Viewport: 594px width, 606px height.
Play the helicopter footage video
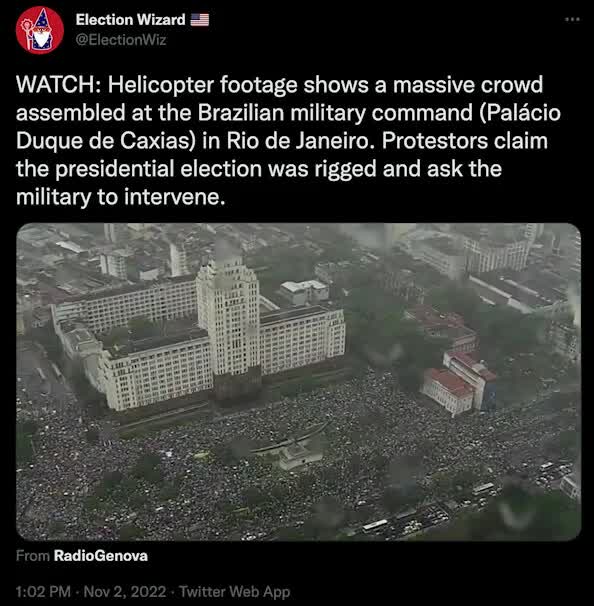(298, 381)
